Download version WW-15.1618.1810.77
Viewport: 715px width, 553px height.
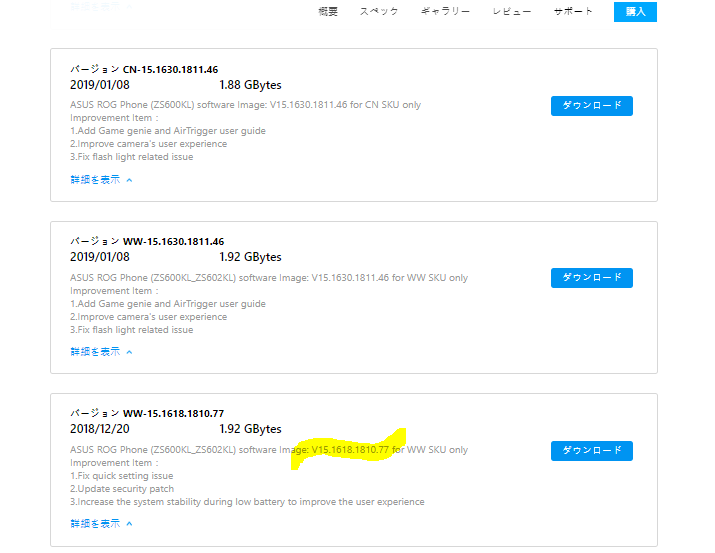591,450
